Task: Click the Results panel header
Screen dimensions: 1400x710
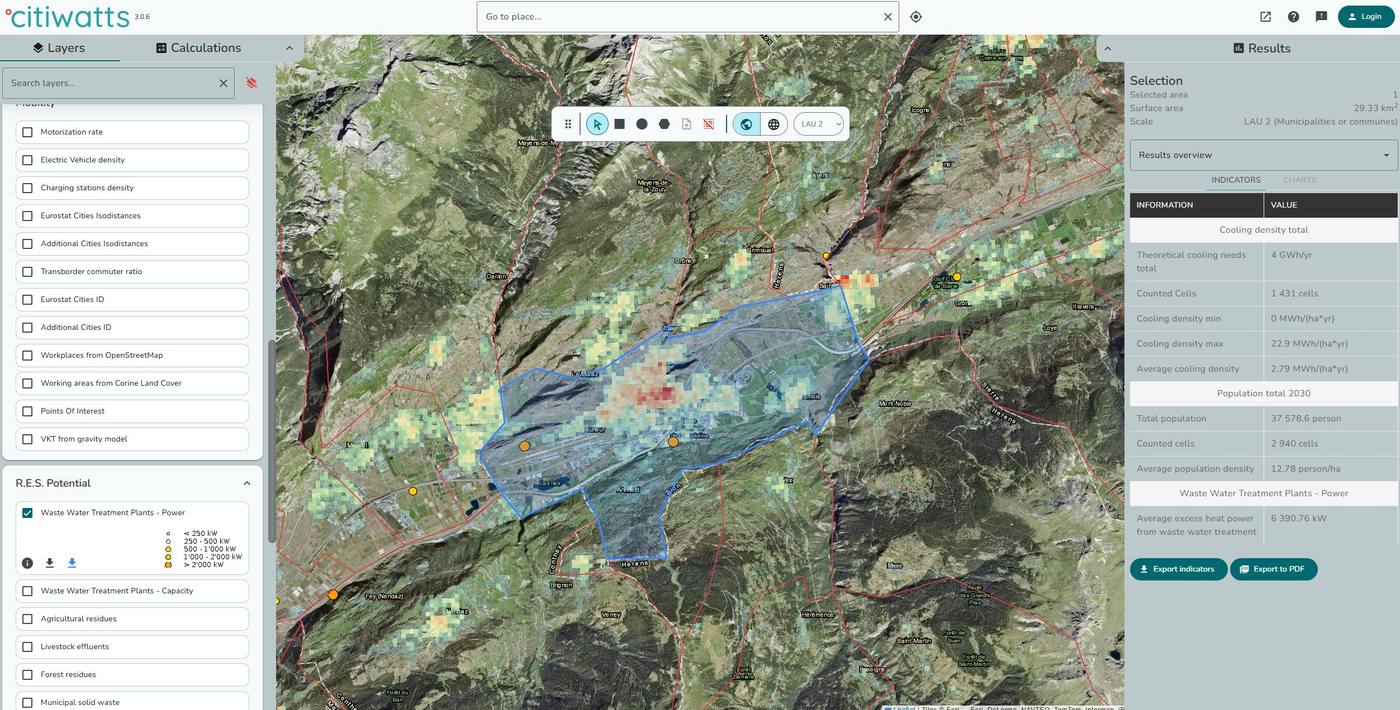Action: click(1261, 48)
